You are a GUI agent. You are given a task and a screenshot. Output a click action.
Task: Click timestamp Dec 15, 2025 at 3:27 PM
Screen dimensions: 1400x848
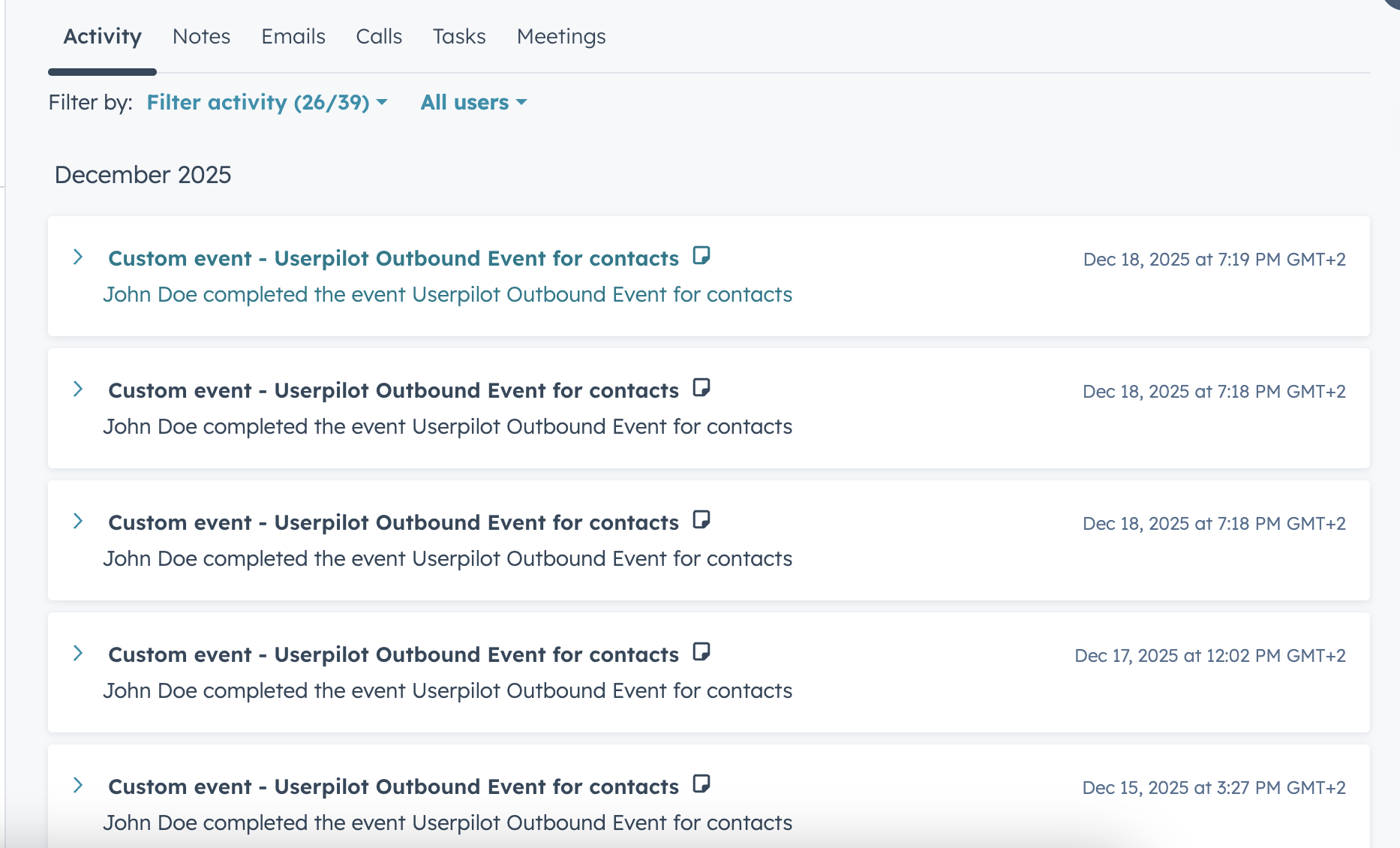(1214, 788)
